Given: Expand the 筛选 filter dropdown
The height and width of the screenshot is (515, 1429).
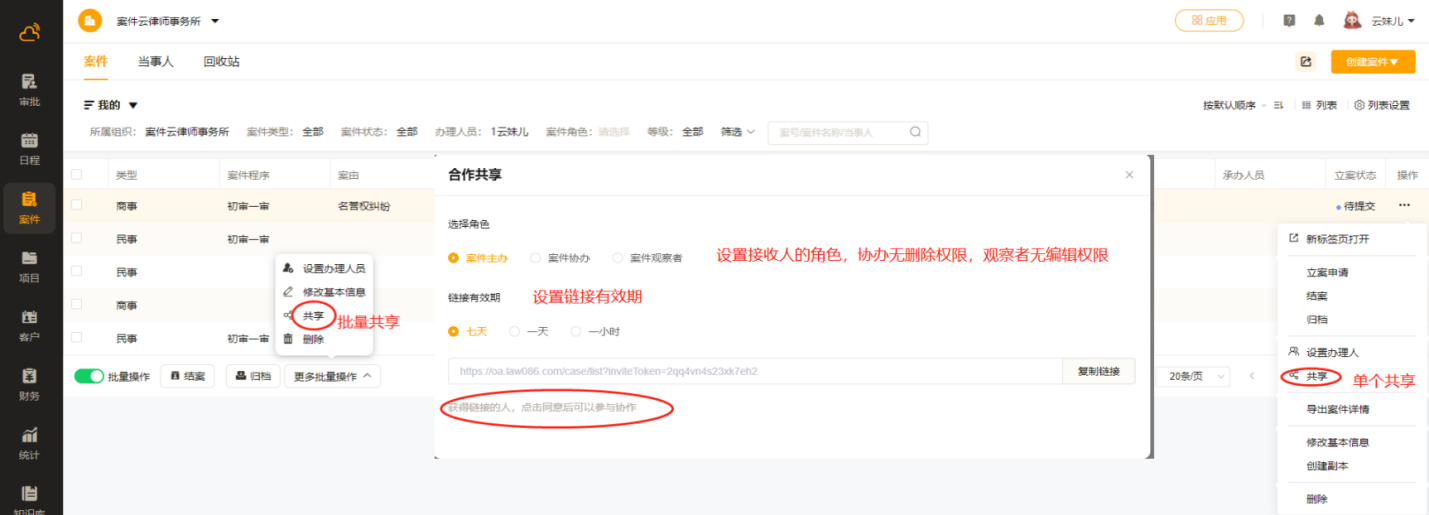Looking at the screenshot, I should 738,132.
